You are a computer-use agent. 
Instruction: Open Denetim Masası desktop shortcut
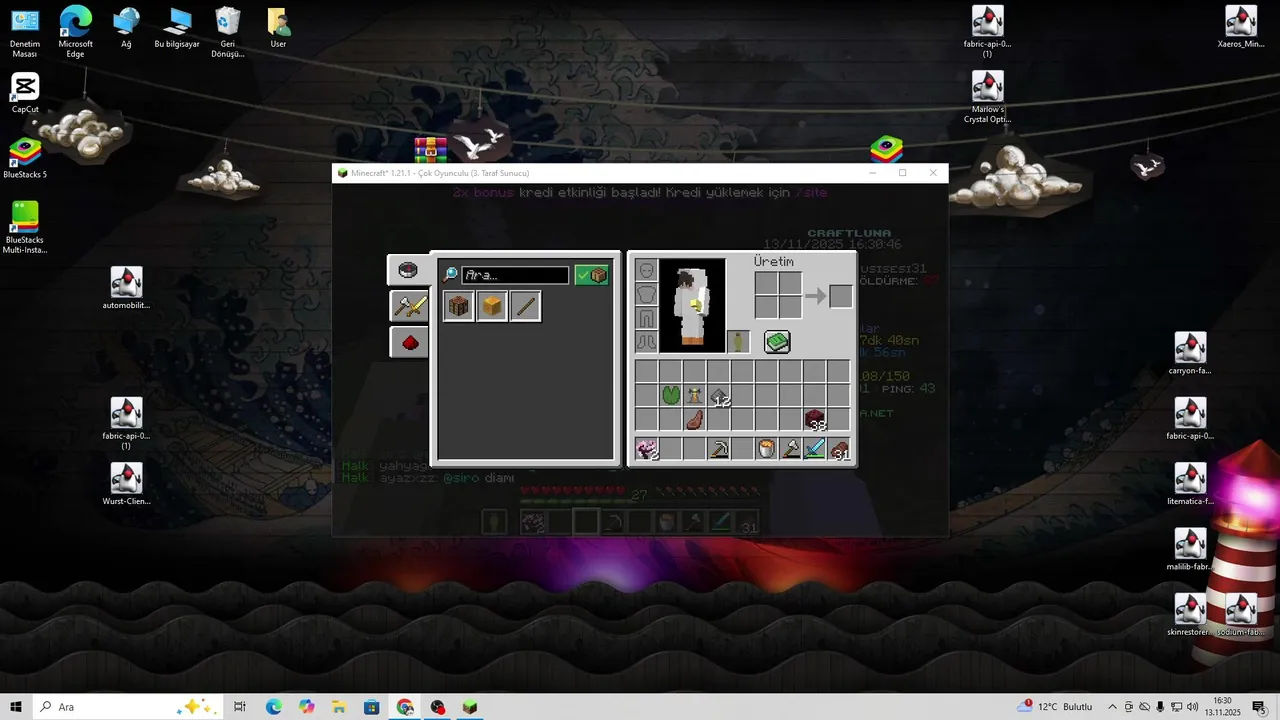coord(25,32)
